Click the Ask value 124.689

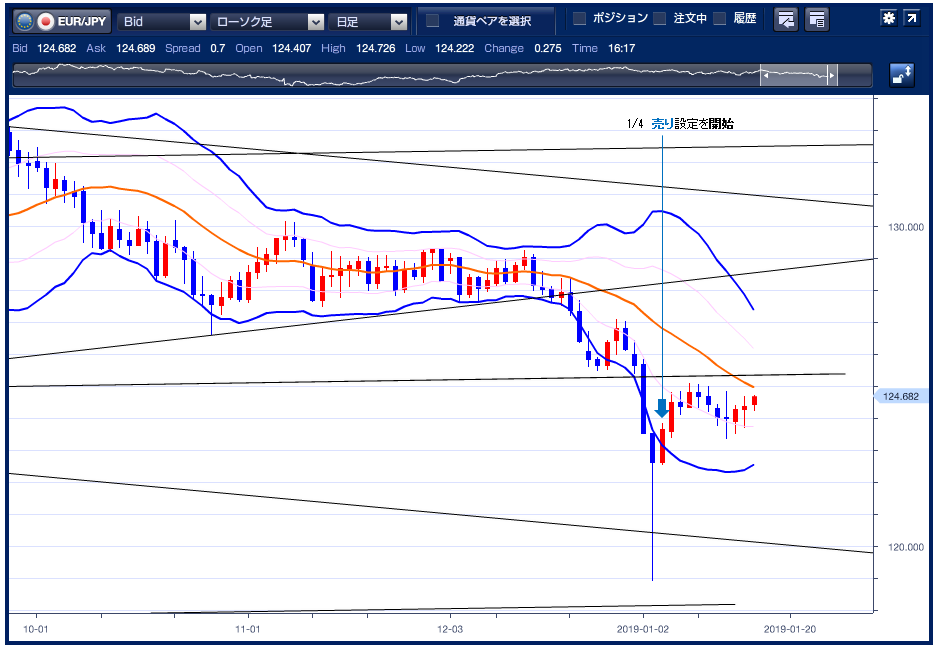pyautogui.click(x=136, y=48)
